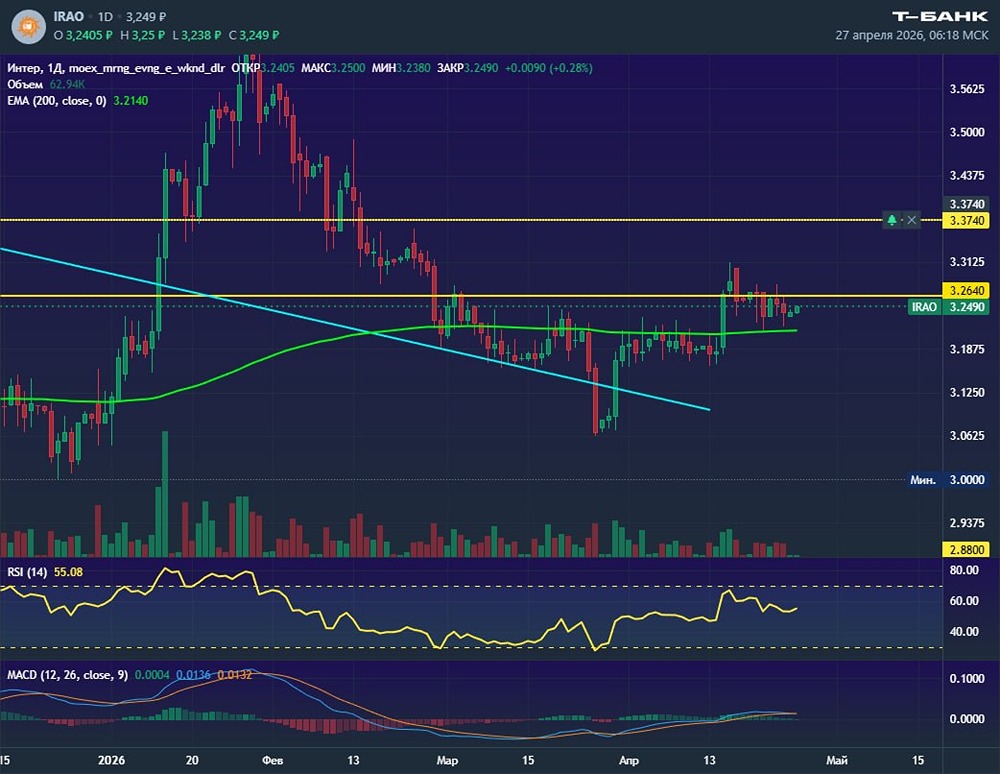The width and height of the screenshot is (1000, 774).
Task: Remove the 3.3740 alert with the X icon
Action: coord(912,220)
